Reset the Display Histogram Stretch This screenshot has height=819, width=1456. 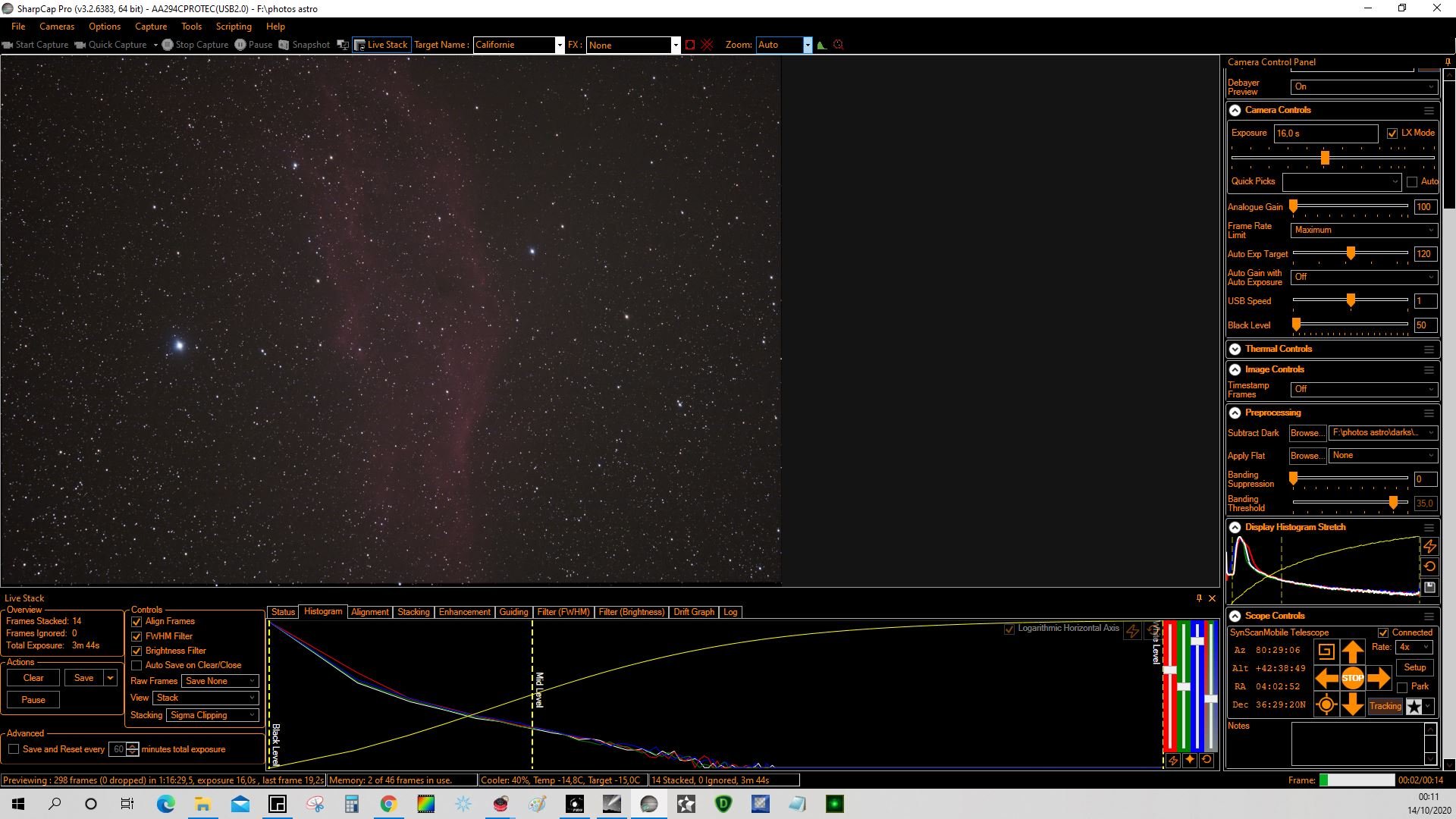pos(1429,566)
